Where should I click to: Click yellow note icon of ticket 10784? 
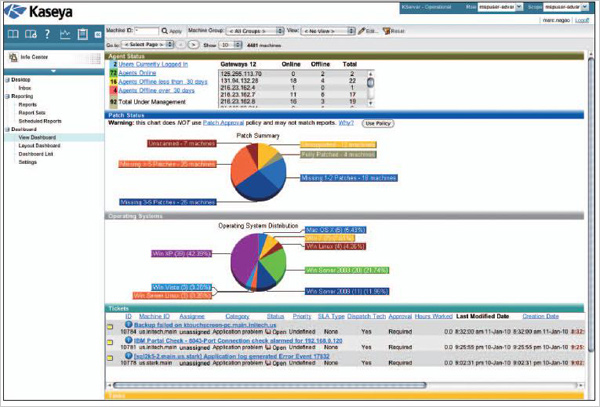110,327
